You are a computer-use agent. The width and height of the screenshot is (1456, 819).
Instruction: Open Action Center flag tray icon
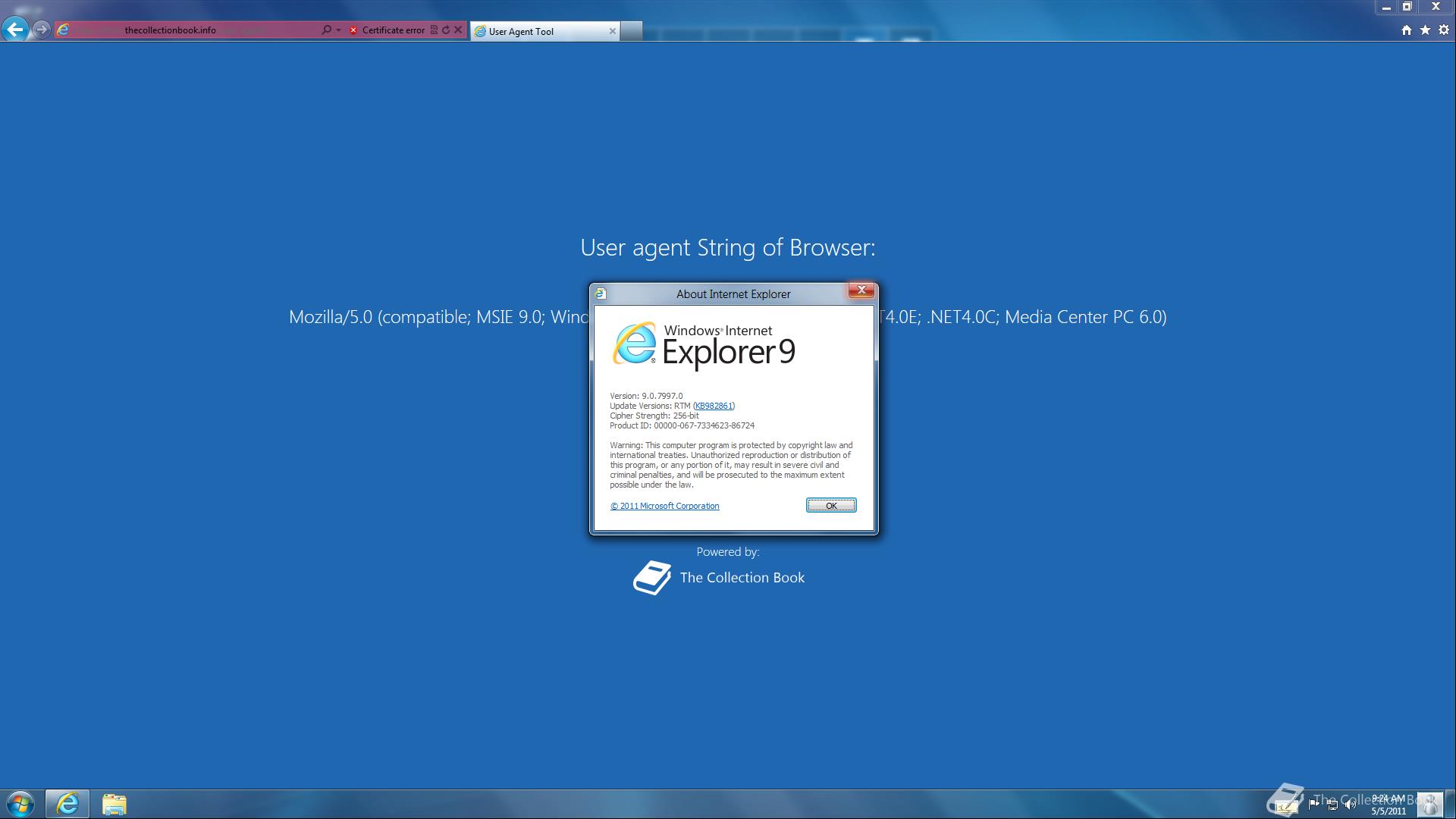pos(1313,805)
